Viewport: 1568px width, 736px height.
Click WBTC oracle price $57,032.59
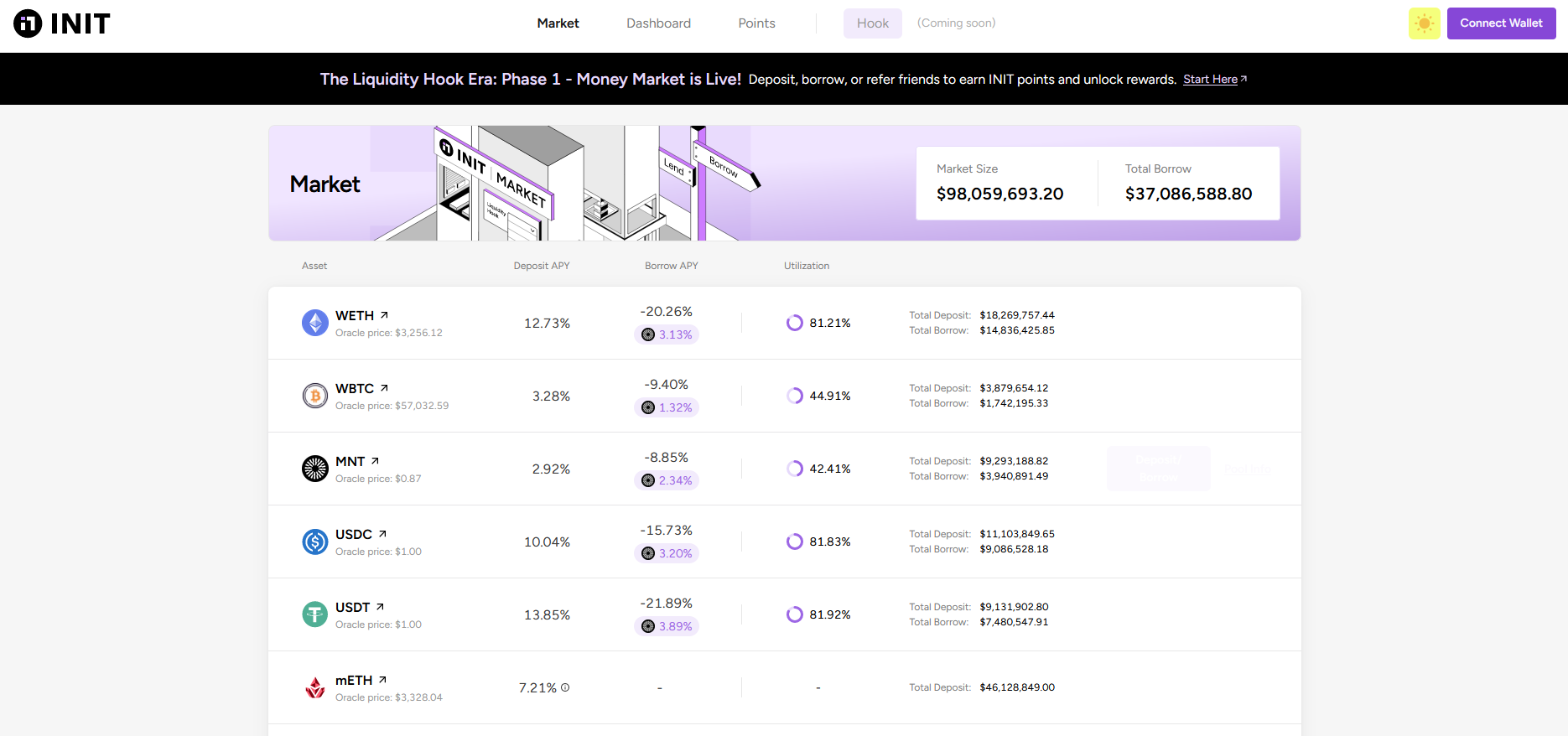click(422, 406)
